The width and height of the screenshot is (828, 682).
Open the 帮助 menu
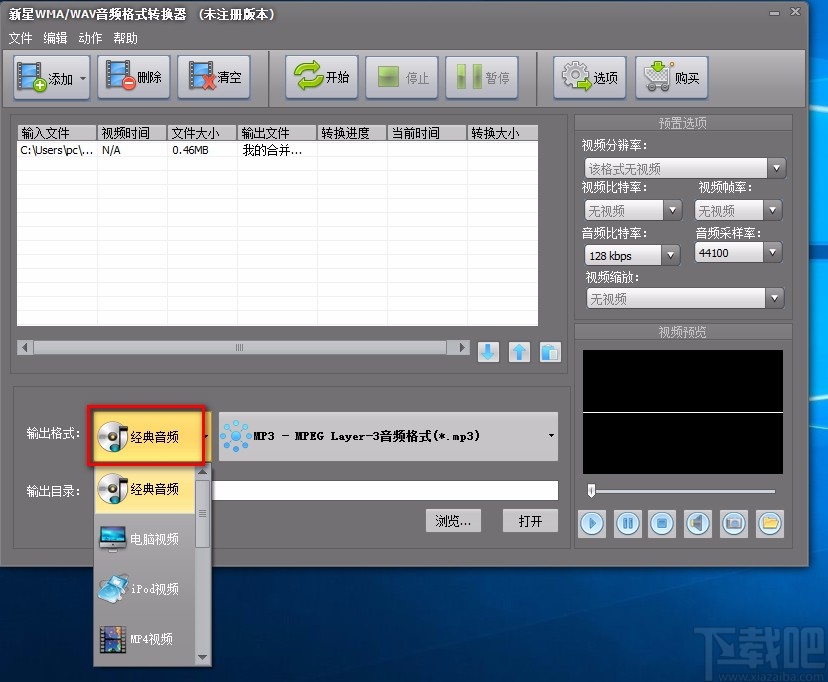125,38
